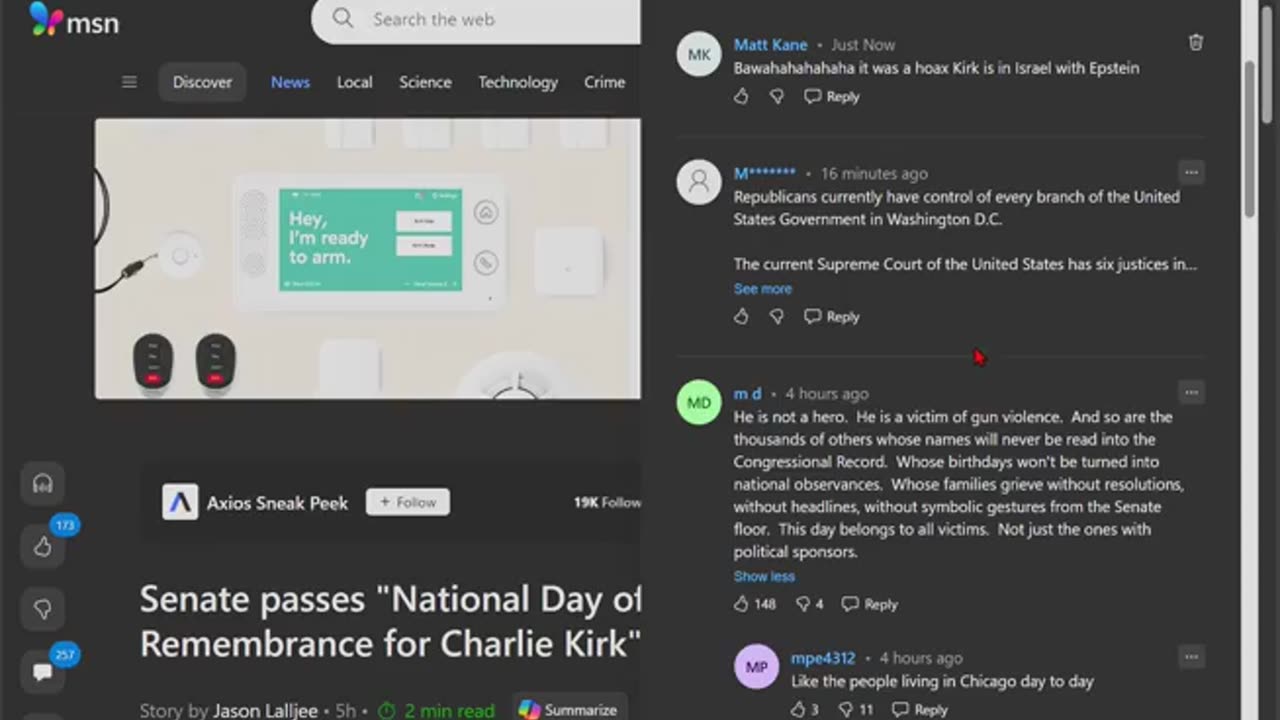Collapse m d's comment with Show less
1280x720 pixels.
pyautogui.click(x=764, y=576)
